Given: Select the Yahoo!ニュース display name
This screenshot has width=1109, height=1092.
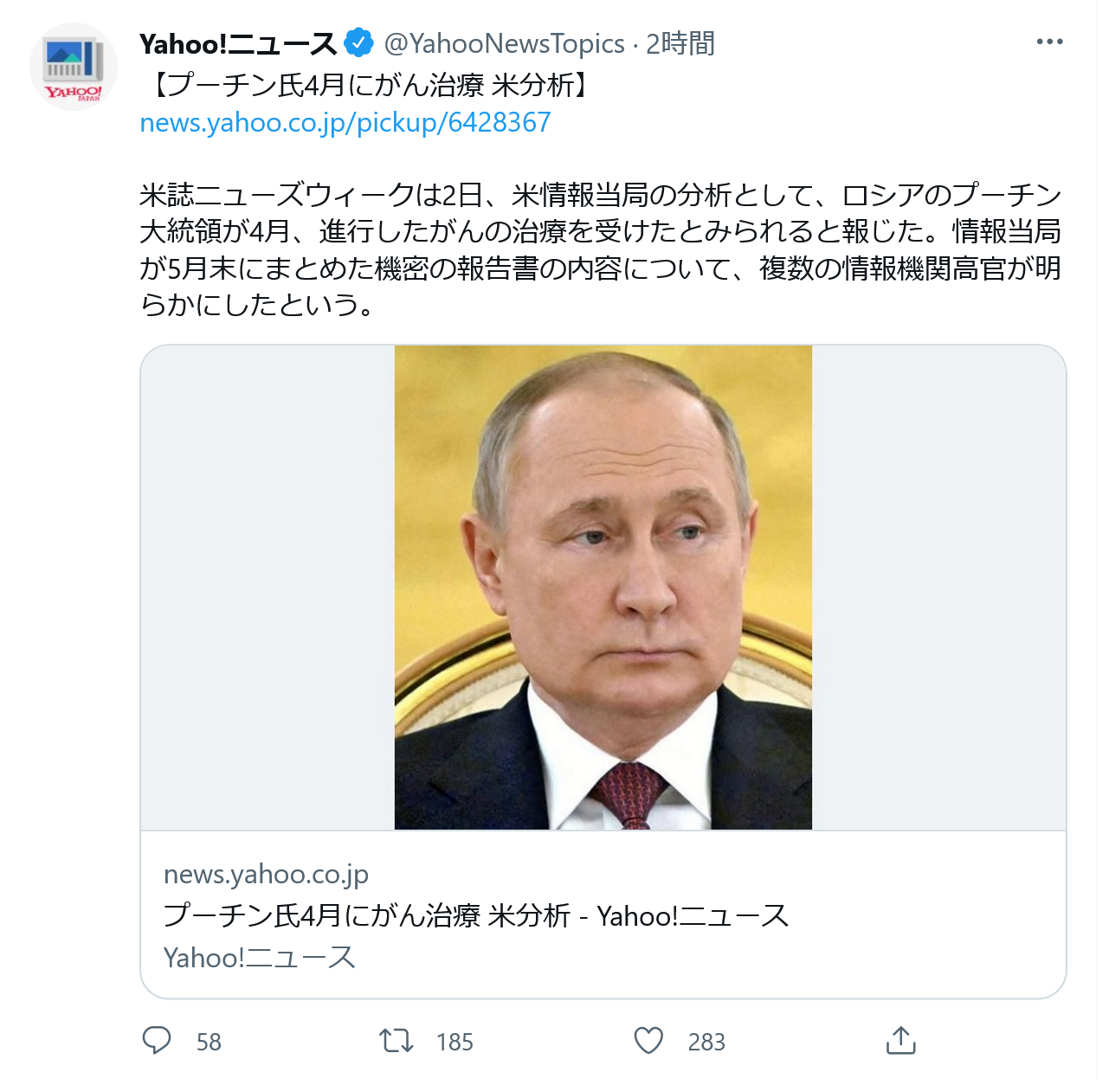Looking at the screenshot, I should pos(238,40).
